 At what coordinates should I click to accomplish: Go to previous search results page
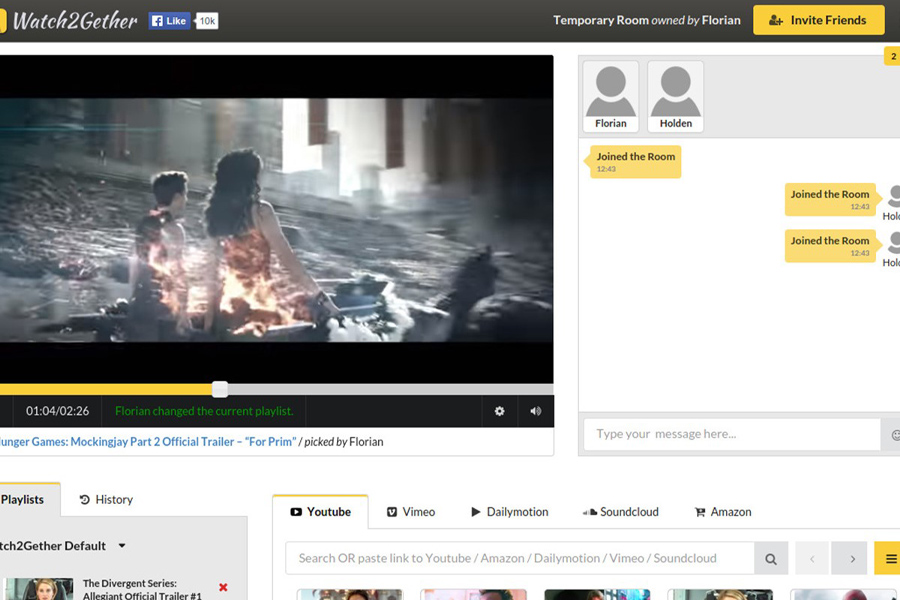812,559
